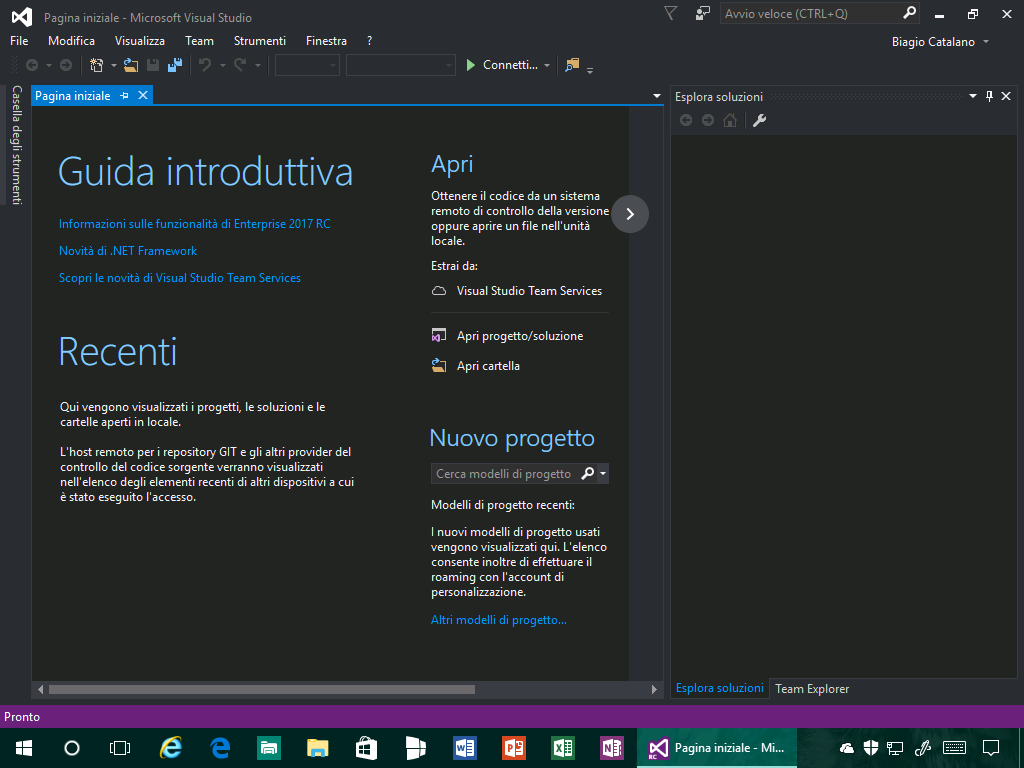Click the project template search magnifier

point(588,473)
